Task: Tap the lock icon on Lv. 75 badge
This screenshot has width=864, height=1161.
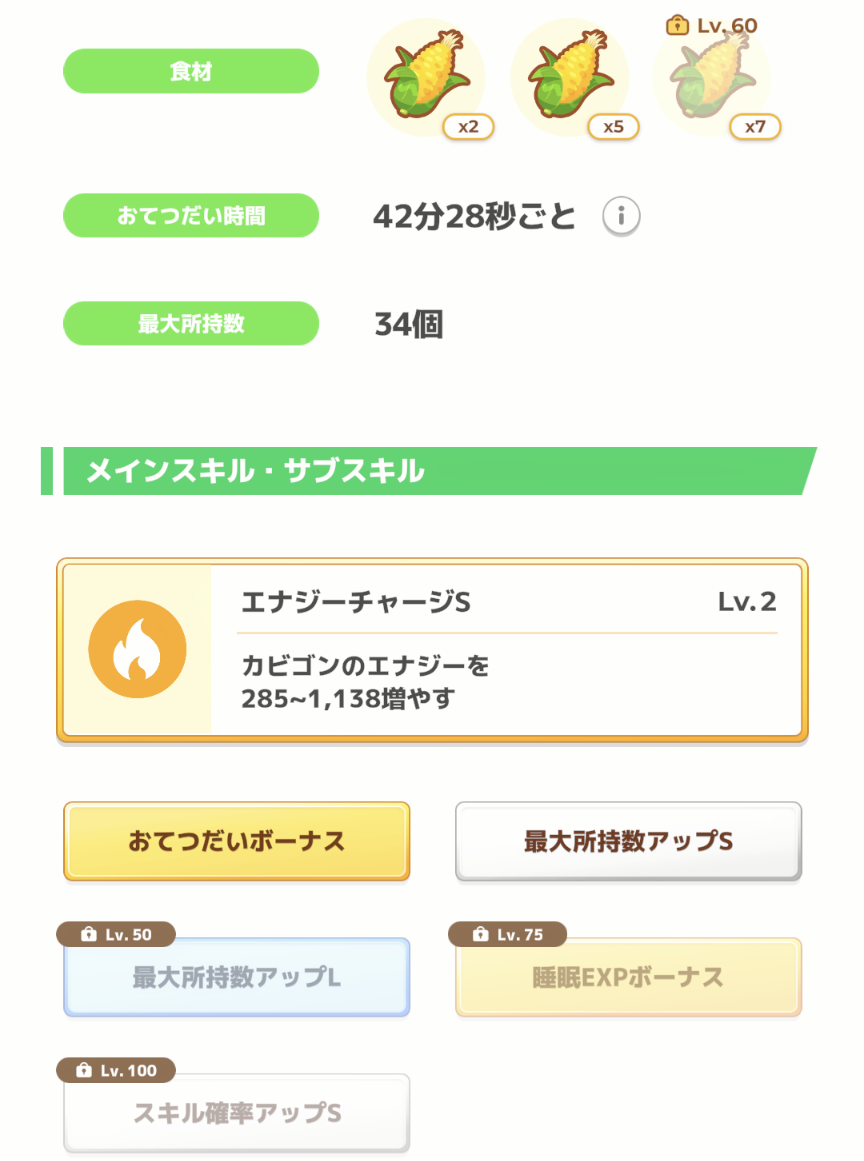Action: tap(480, 934)
